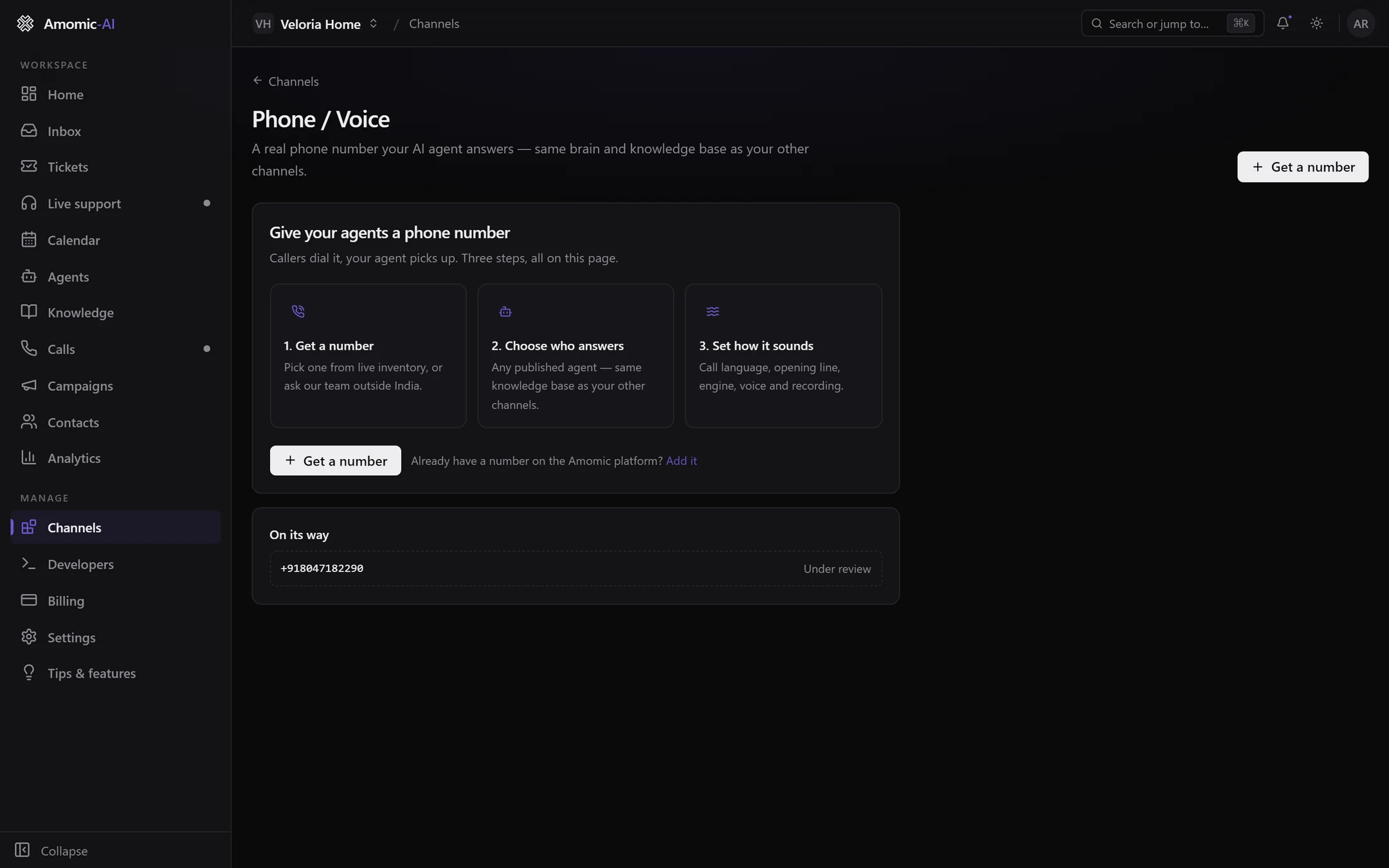Open Live support via headset icon

(x=29, y=203)
